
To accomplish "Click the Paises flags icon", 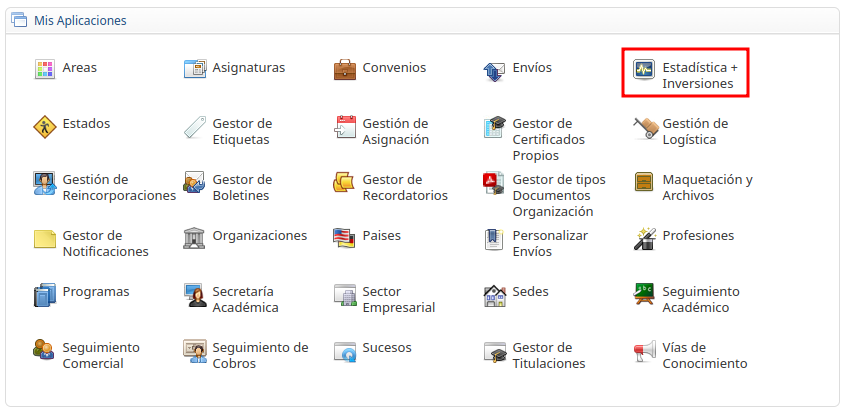I will coord(344,238).
